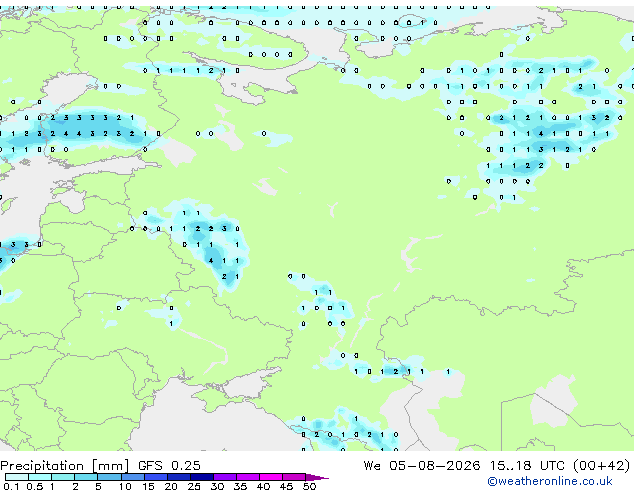Open the weatheronline.co.uk copyright link
634x490 pixels.
click(x=550, y=481)
